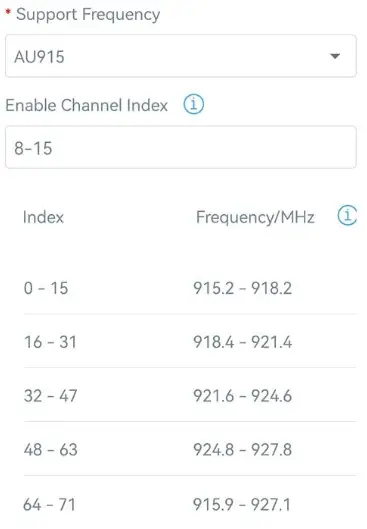This screenshot has height=529, width=367.
Task: Open the AU915 frequency selection box
Action: tap(181, 56)
